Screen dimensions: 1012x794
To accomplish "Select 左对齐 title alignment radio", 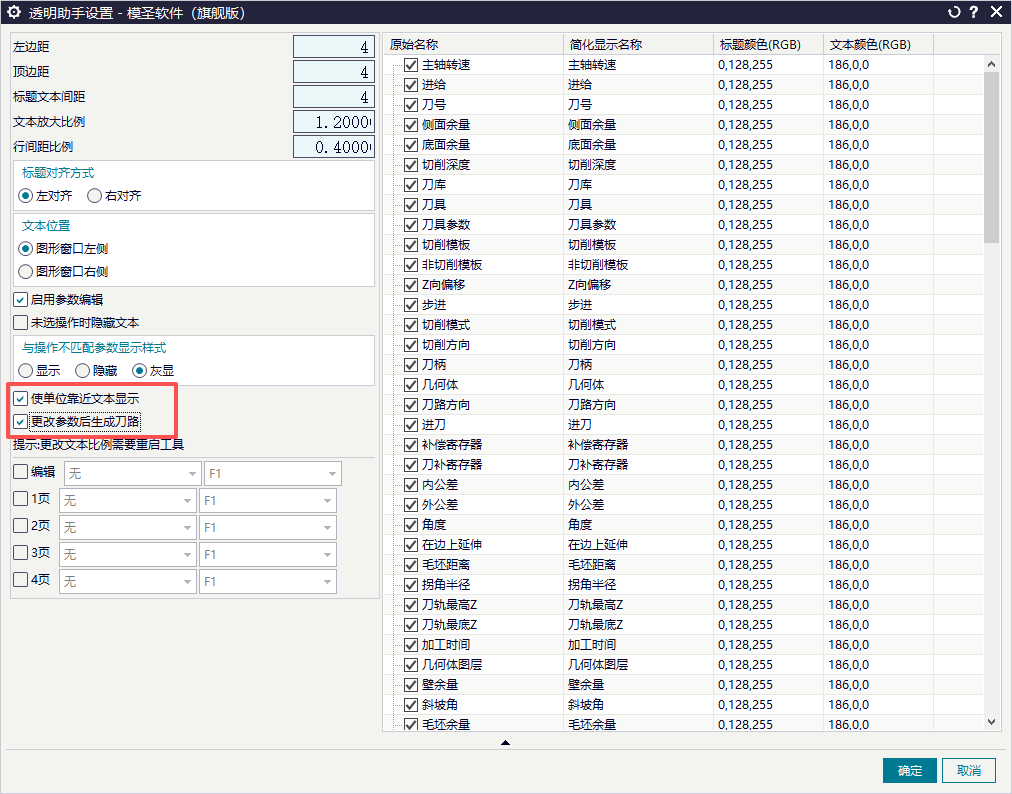I will pos(26,196).
